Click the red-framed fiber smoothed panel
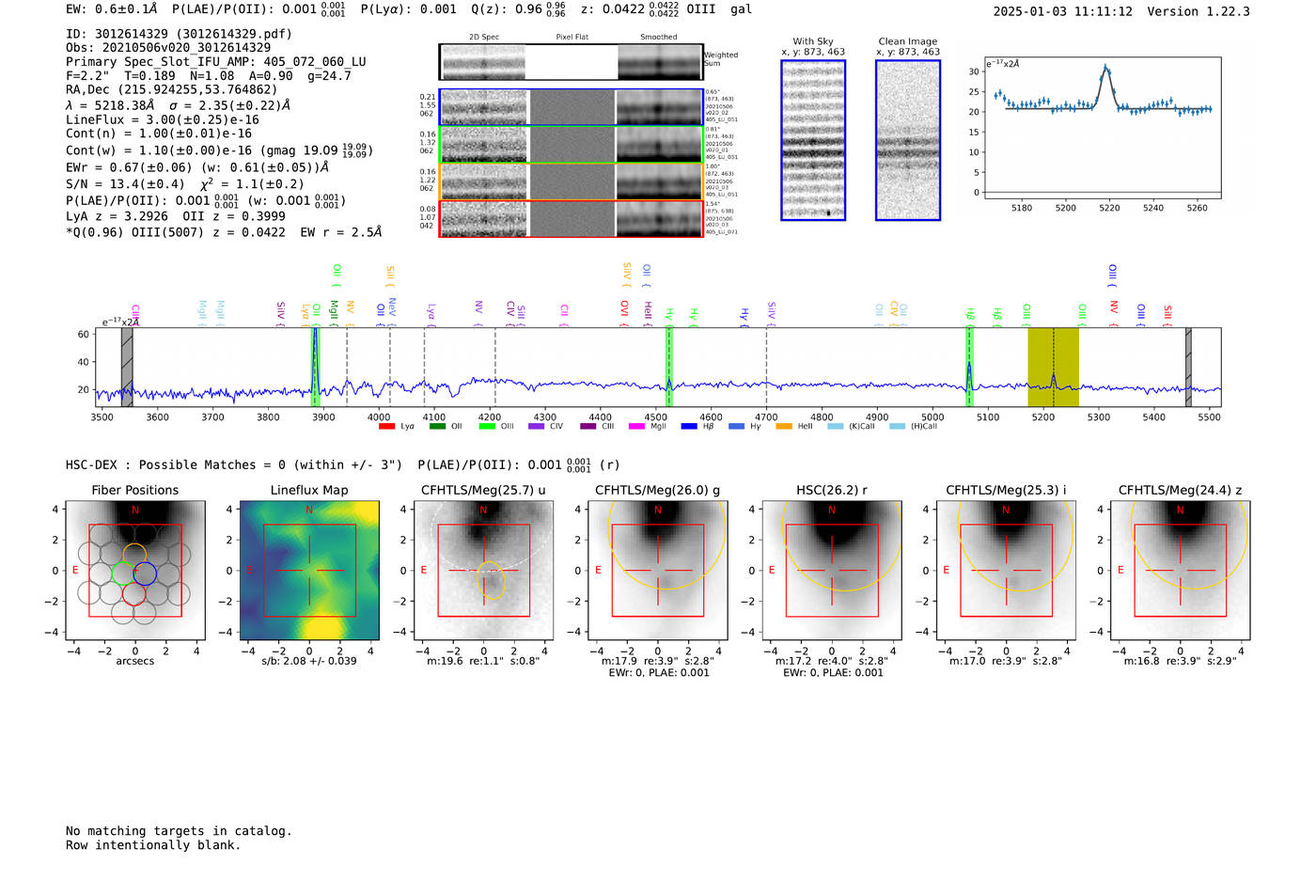The width and height of the screenshot is (1316, 896). (659, 218)
